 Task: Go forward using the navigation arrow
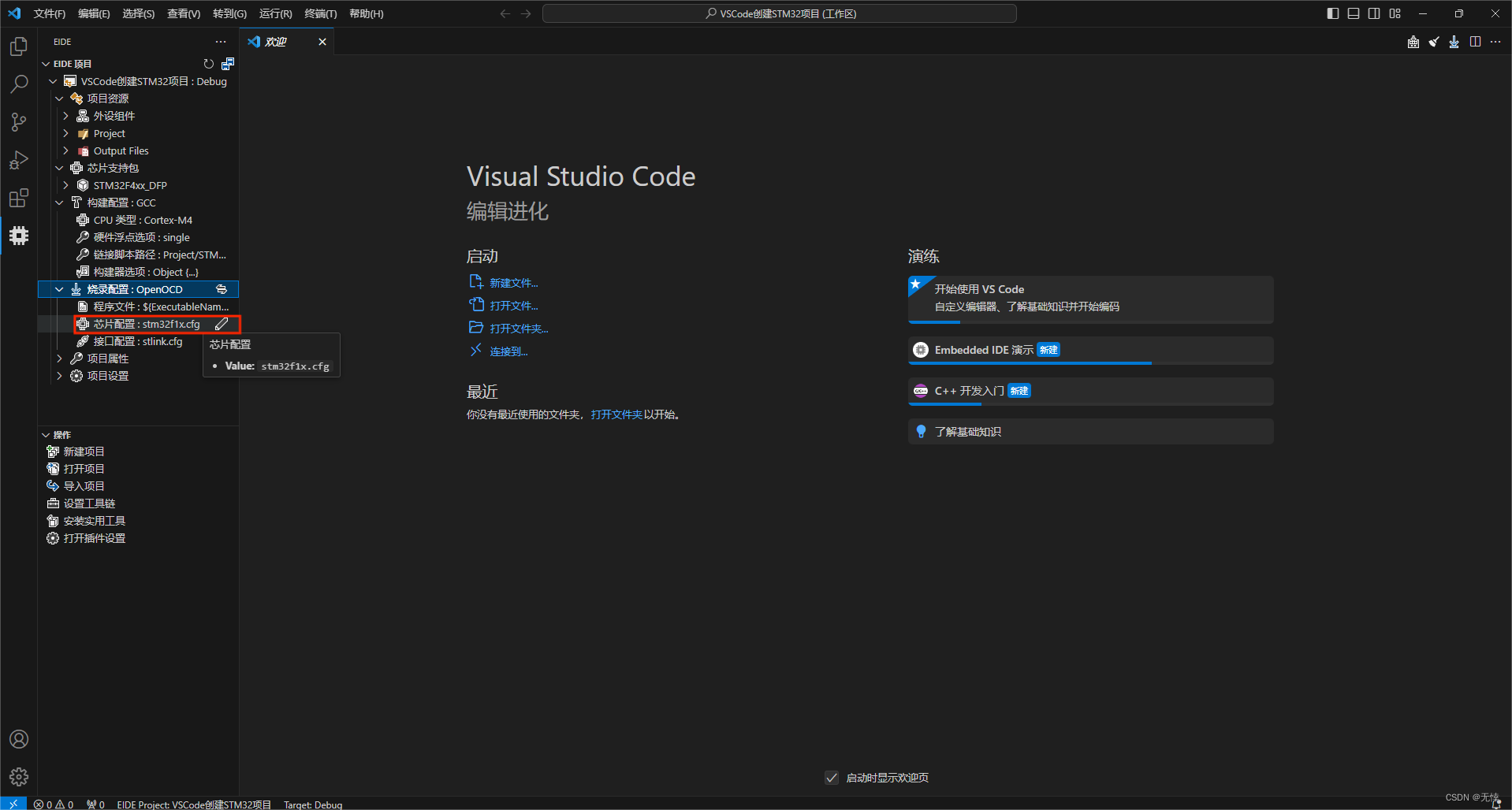(x=526, y=13)
